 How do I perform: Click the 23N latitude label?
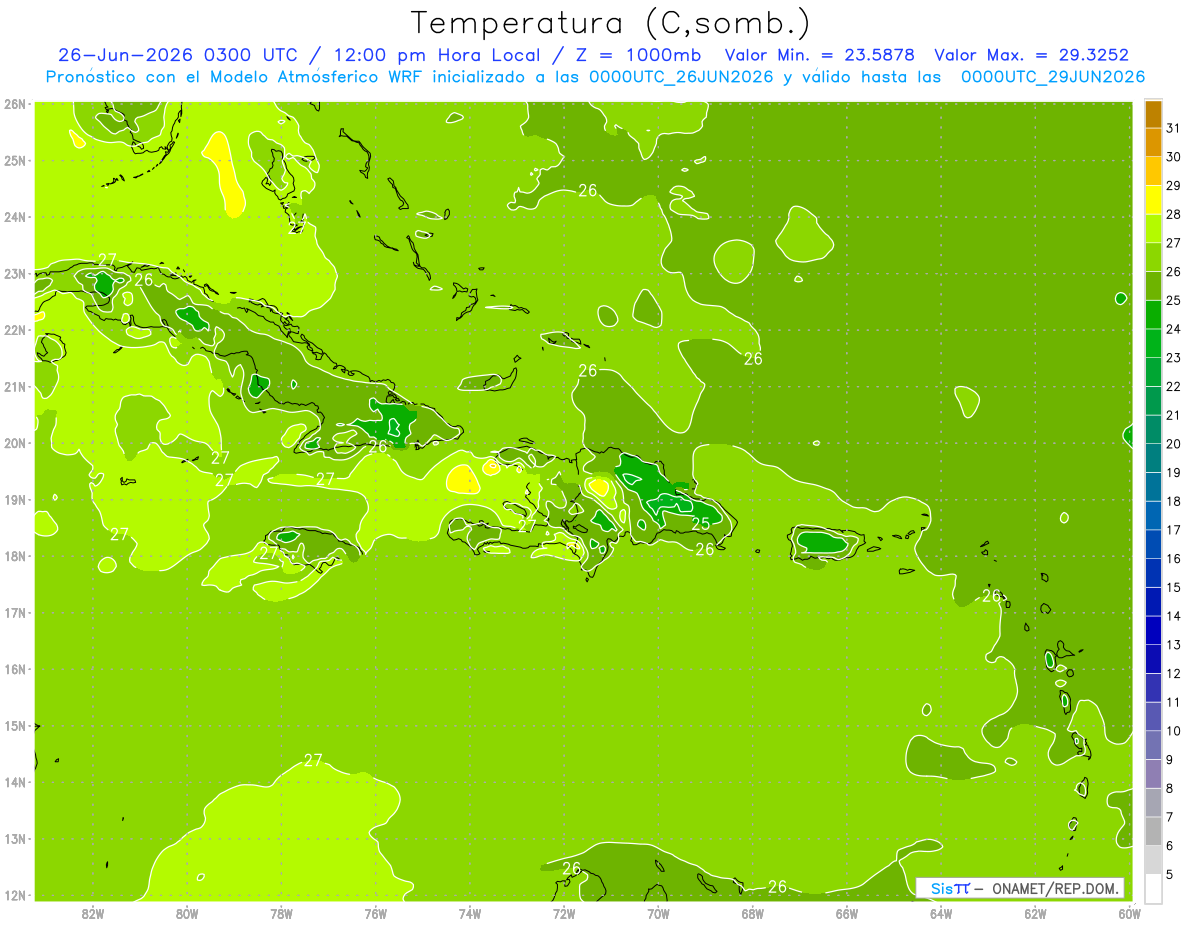tap(15, 273)
